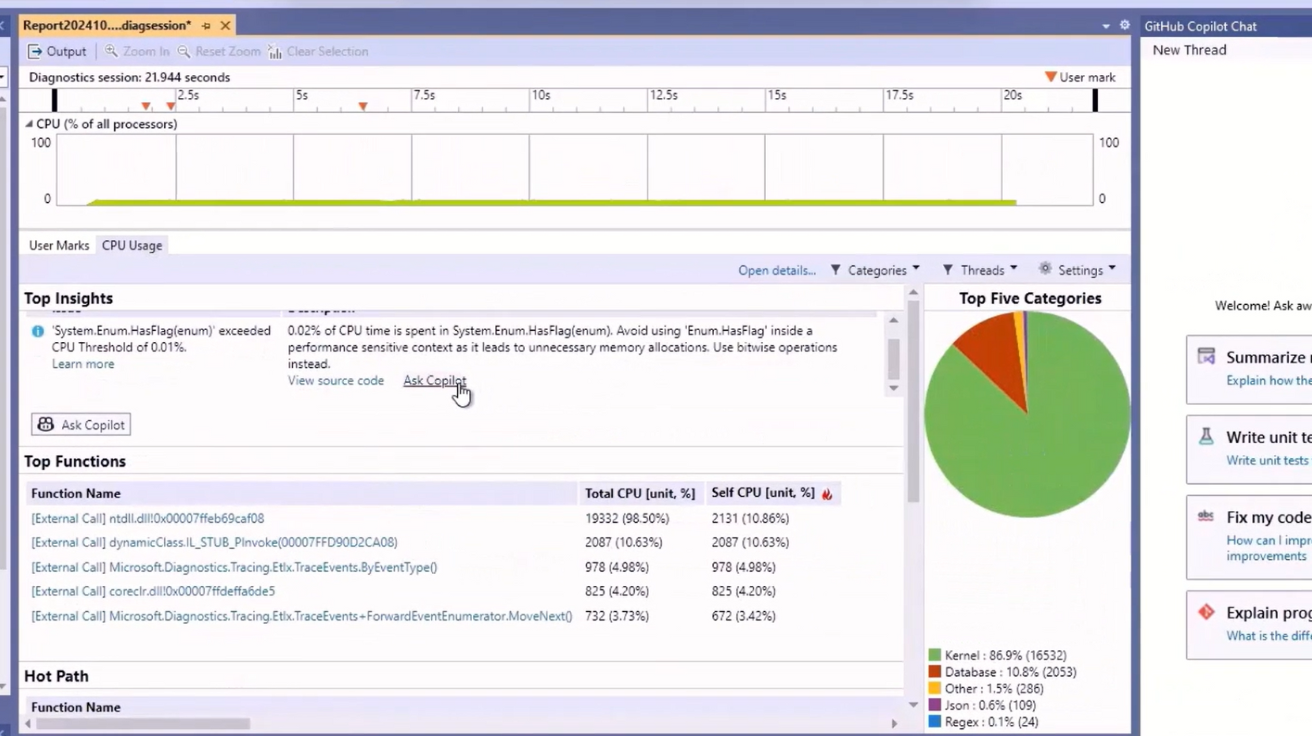1312x736 pixels.
Task: Click the Json purple legend swatch
Action: pos(935,705)
